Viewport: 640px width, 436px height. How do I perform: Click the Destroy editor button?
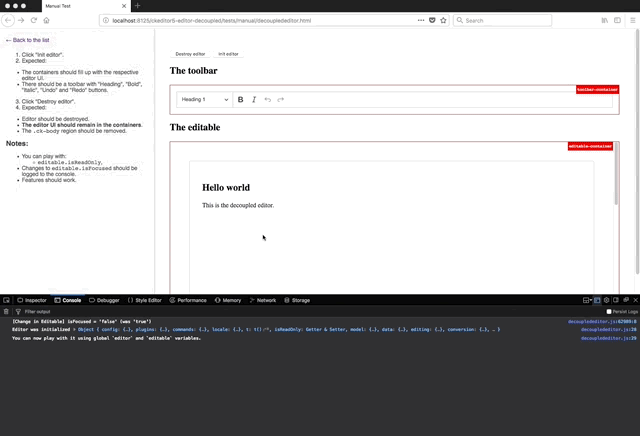[x=190, y=54]
